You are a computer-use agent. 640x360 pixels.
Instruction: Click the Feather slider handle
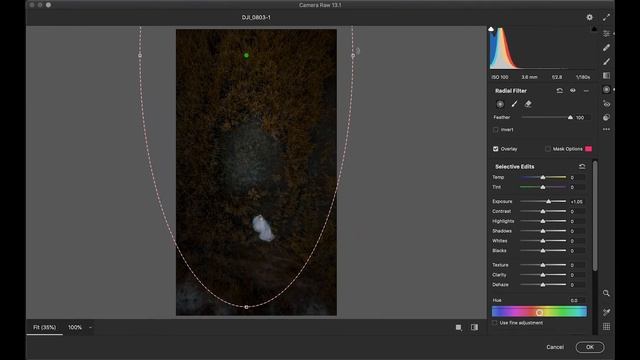tap(570, 117)
